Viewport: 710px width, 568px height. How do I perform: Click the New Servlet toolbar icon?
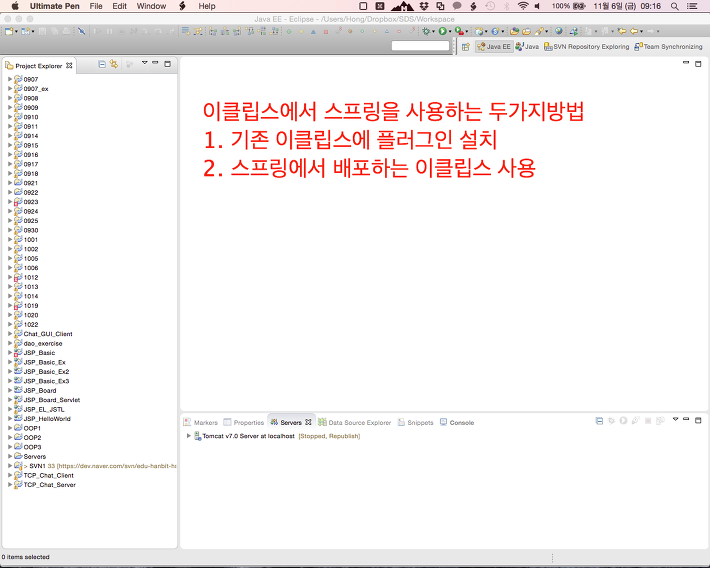point(495,31)
